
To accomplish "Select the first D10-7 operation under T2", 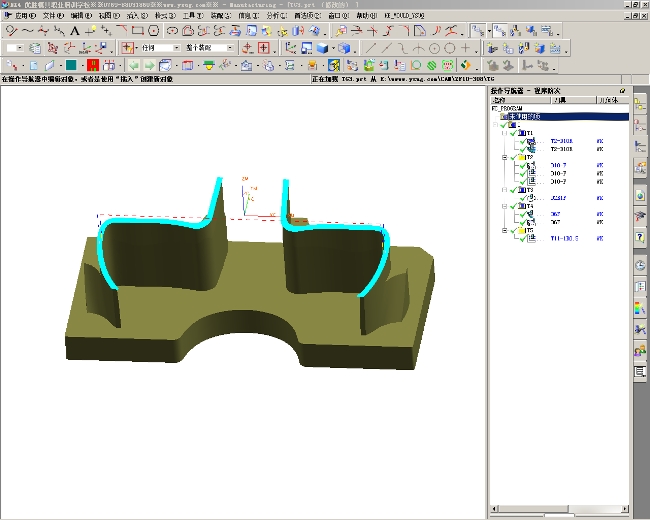I will (x=559, y=165).
